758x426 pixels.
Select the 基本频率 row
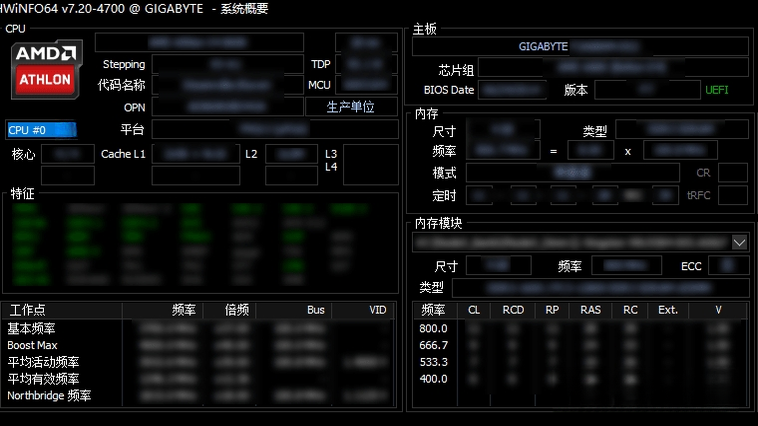(x=199, y=329)
